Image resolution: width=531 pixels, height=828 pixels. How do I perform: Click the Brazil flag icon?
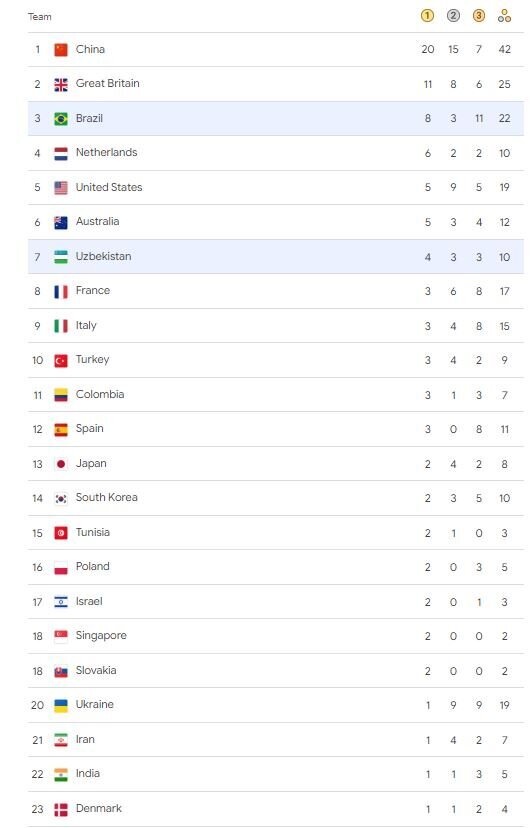click(61, 119)
